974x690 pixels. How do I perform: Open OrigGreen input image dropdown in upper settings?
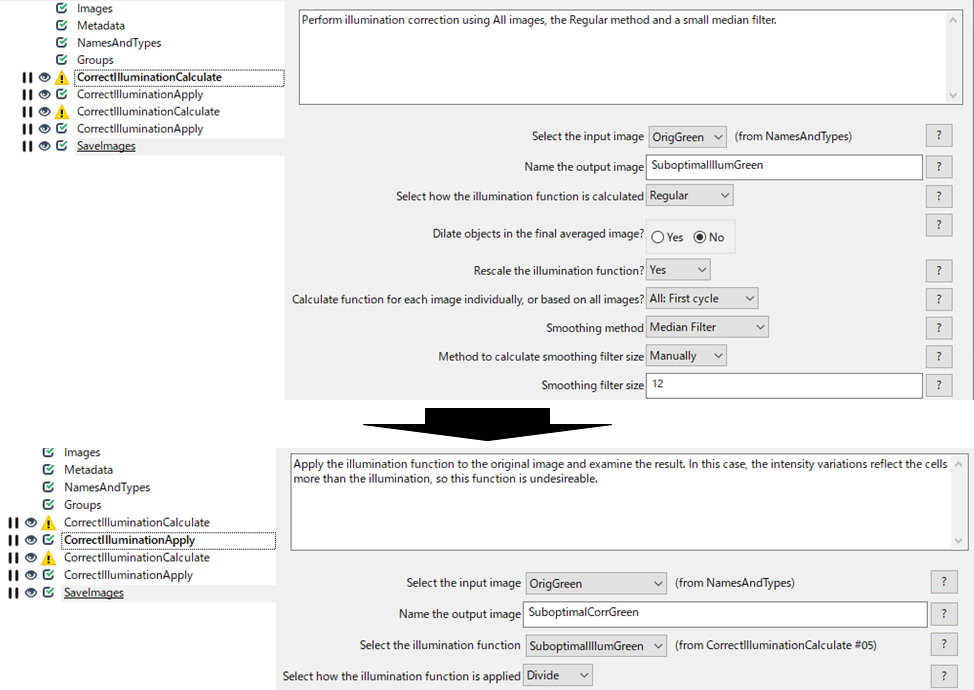tap(687, 137)
